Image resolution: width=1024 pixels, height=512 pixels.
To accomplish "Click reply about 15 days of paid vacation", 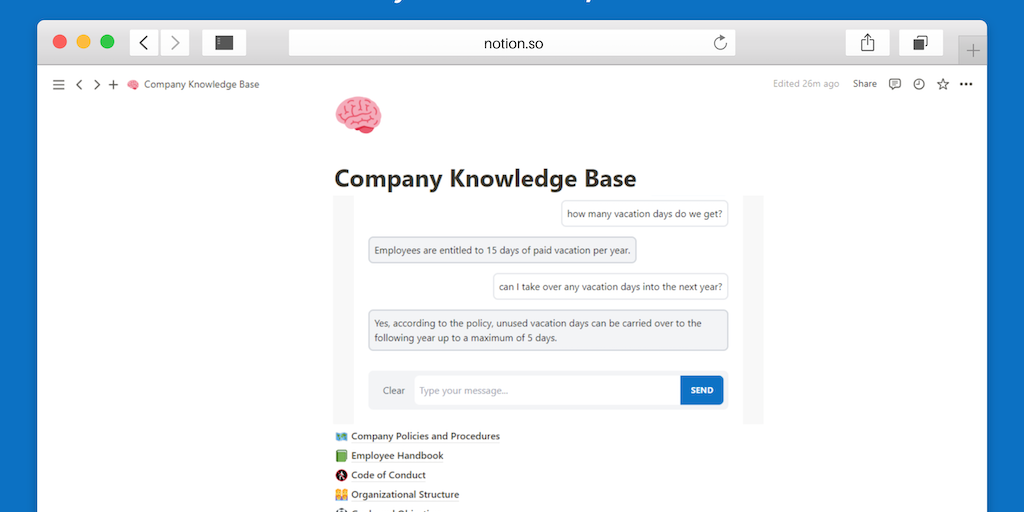I will point(502,250).
